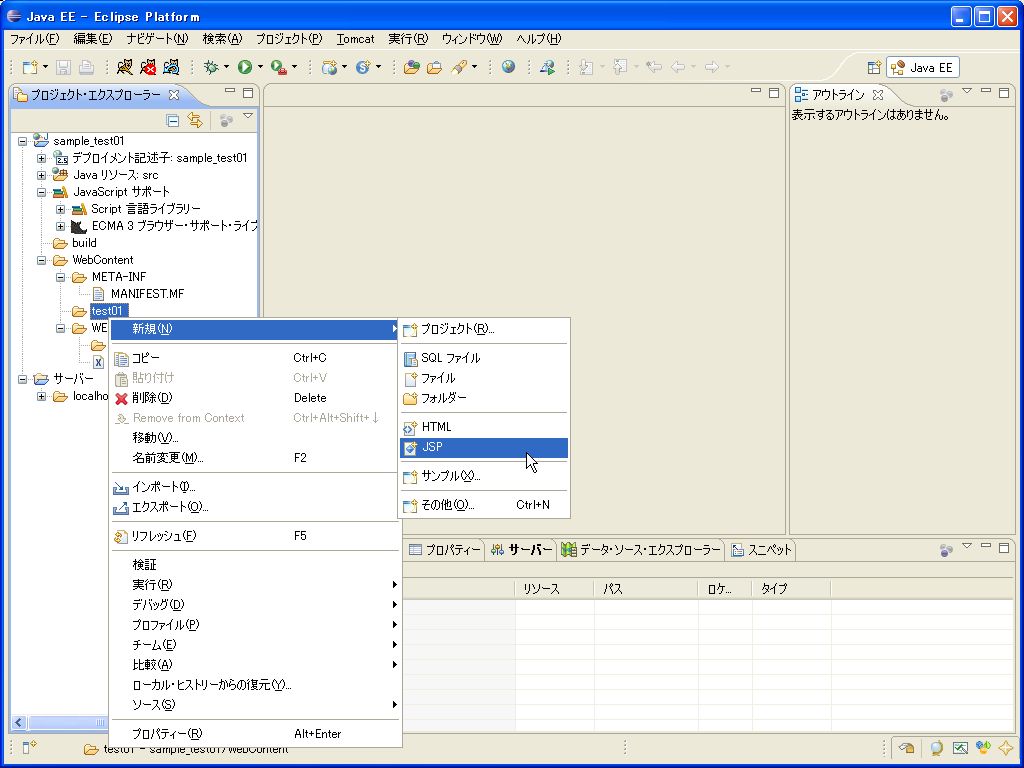Click the Run External Tools toolbox icon
1024x768 pixels.
pos(279,67)
